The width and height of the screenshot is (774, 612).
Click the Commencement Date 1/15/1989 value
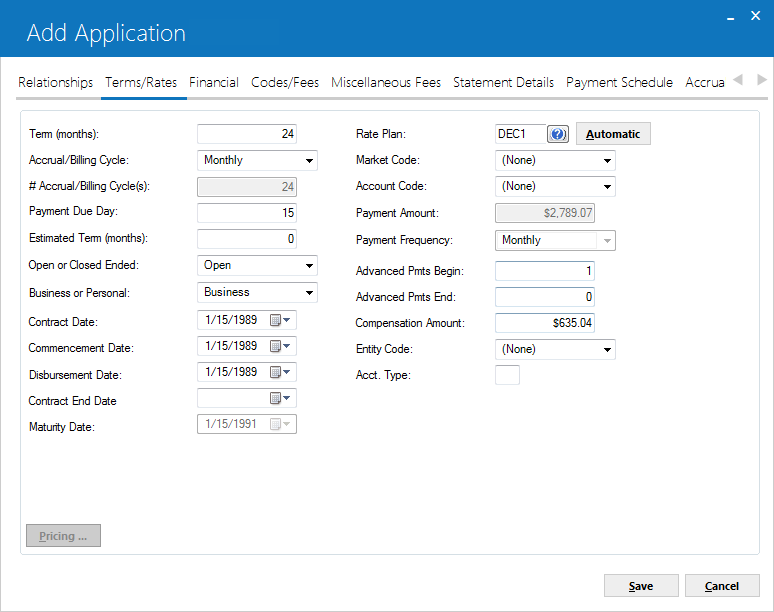(x=232, y=346)
